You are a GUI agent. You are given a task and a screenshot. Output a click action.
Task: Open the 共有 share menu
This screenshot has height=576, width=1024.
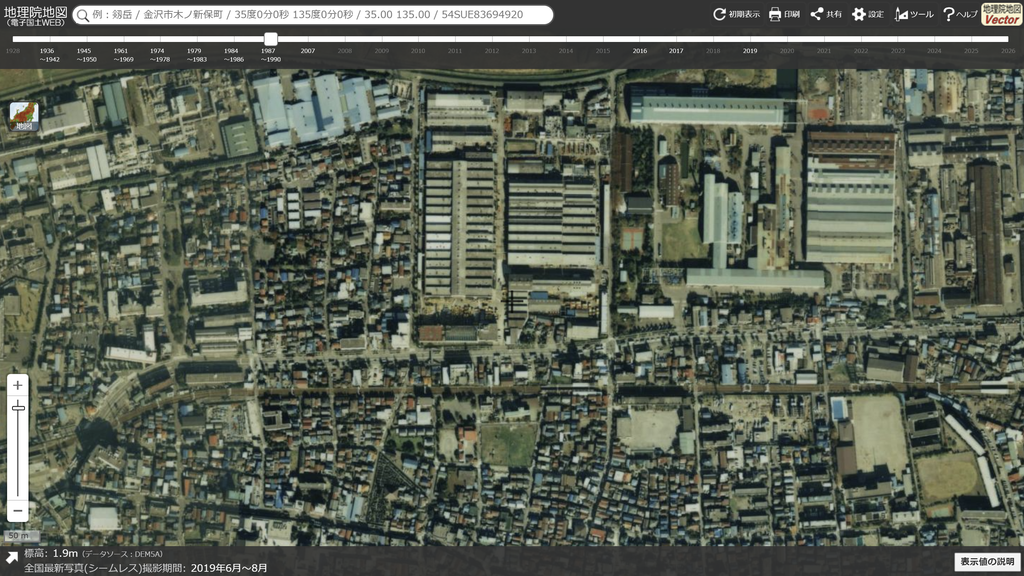pyautogui.click(x=826, y=14)
